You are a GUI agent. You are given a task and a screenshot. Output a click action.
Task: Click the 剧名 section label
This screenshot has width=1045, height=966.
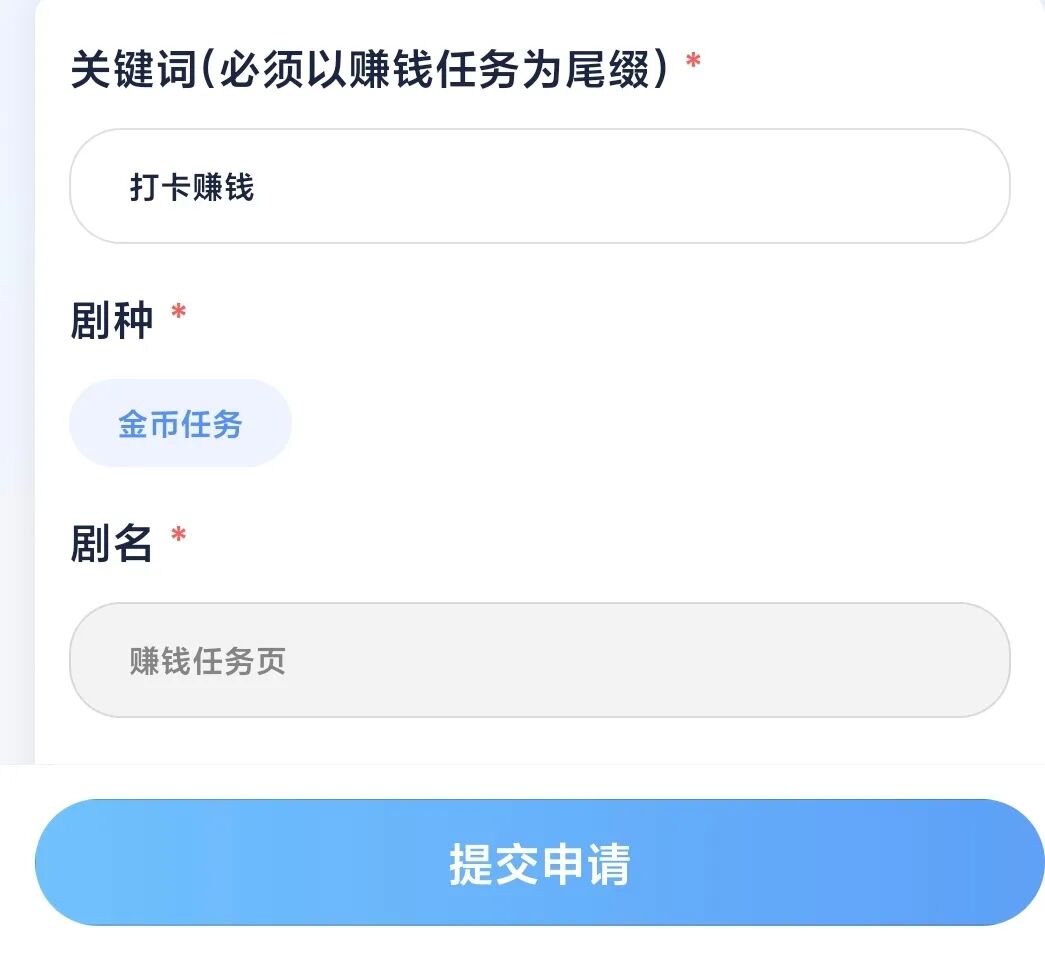[x=112, y=543]
